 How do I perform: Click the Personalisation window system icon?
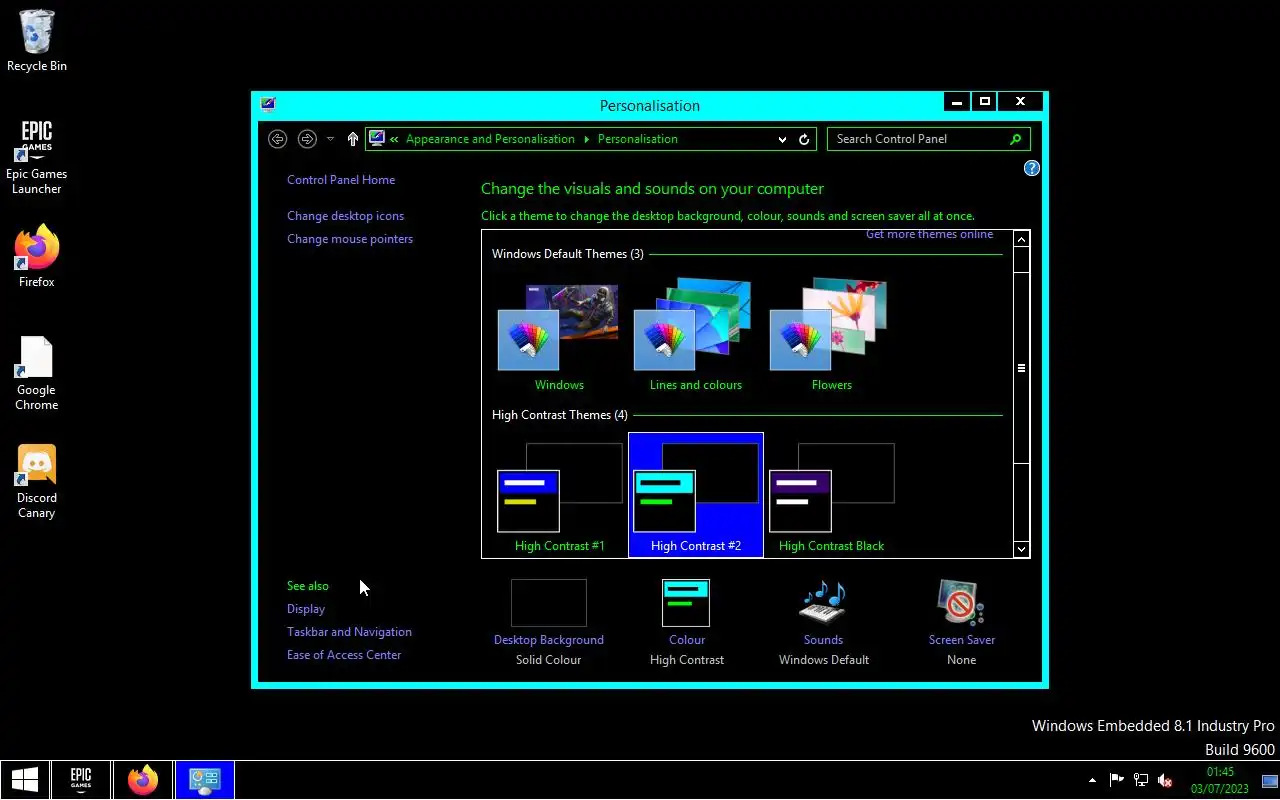coord(267,104)
